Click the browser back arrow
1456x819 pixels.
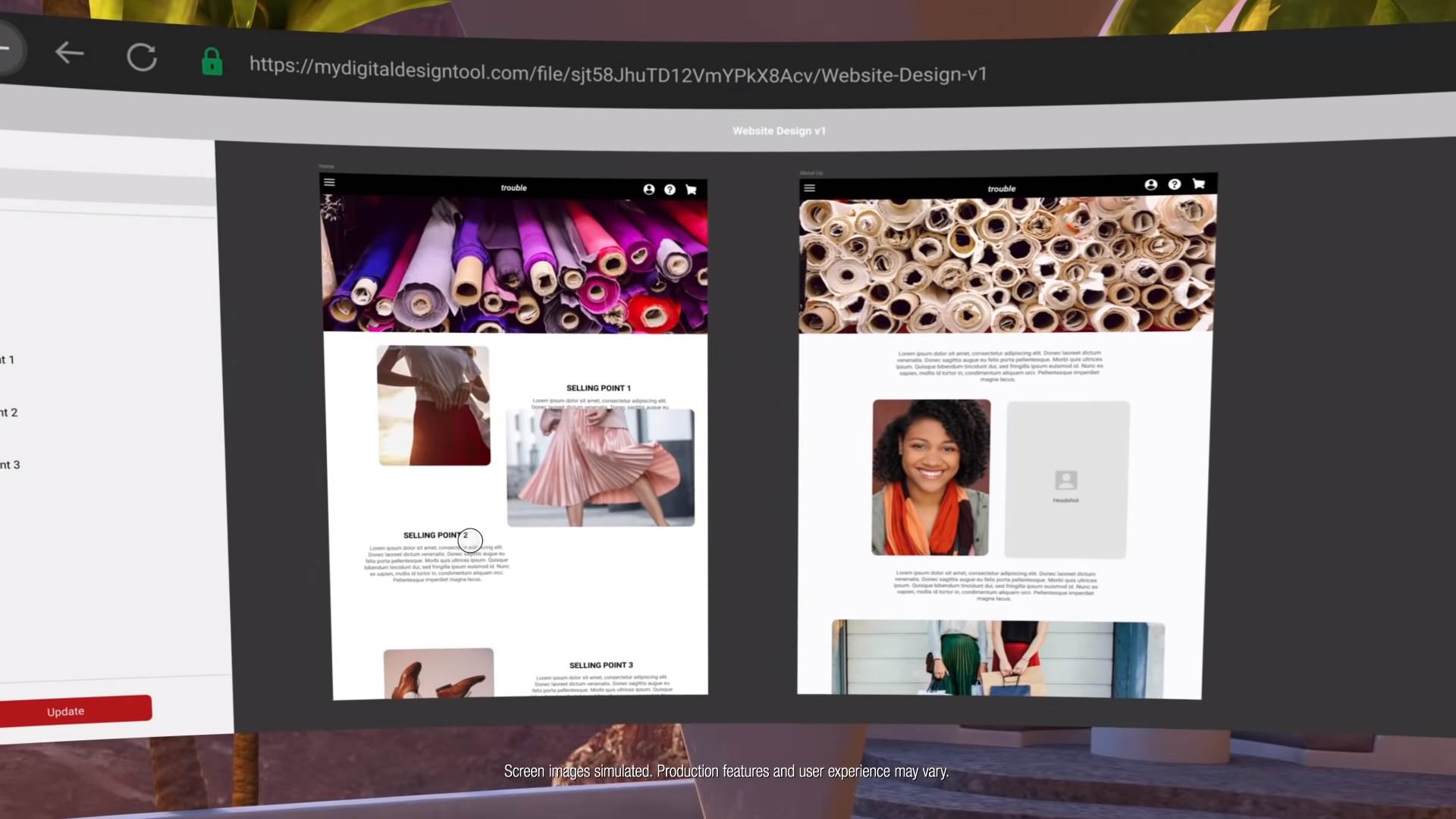pos(70,53)
